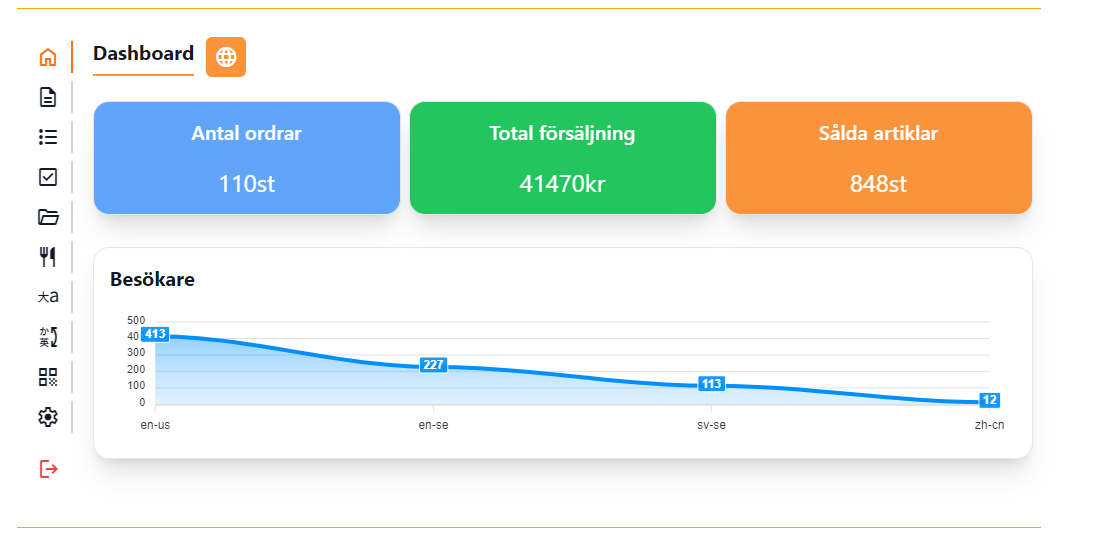Click the Total försäljning green card
Image resolution: width=1110 pixels, height=547 pixels.
click(x=562, y=158)
